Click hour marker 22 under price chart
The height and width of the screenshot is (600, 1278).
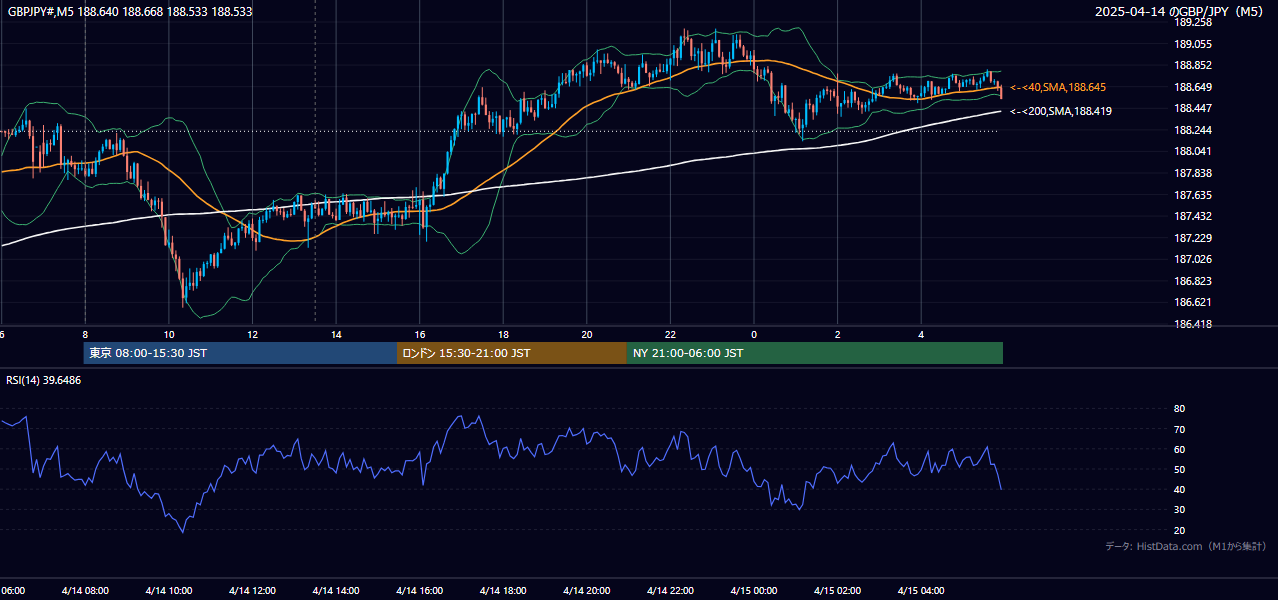click(x=670, y=334)
